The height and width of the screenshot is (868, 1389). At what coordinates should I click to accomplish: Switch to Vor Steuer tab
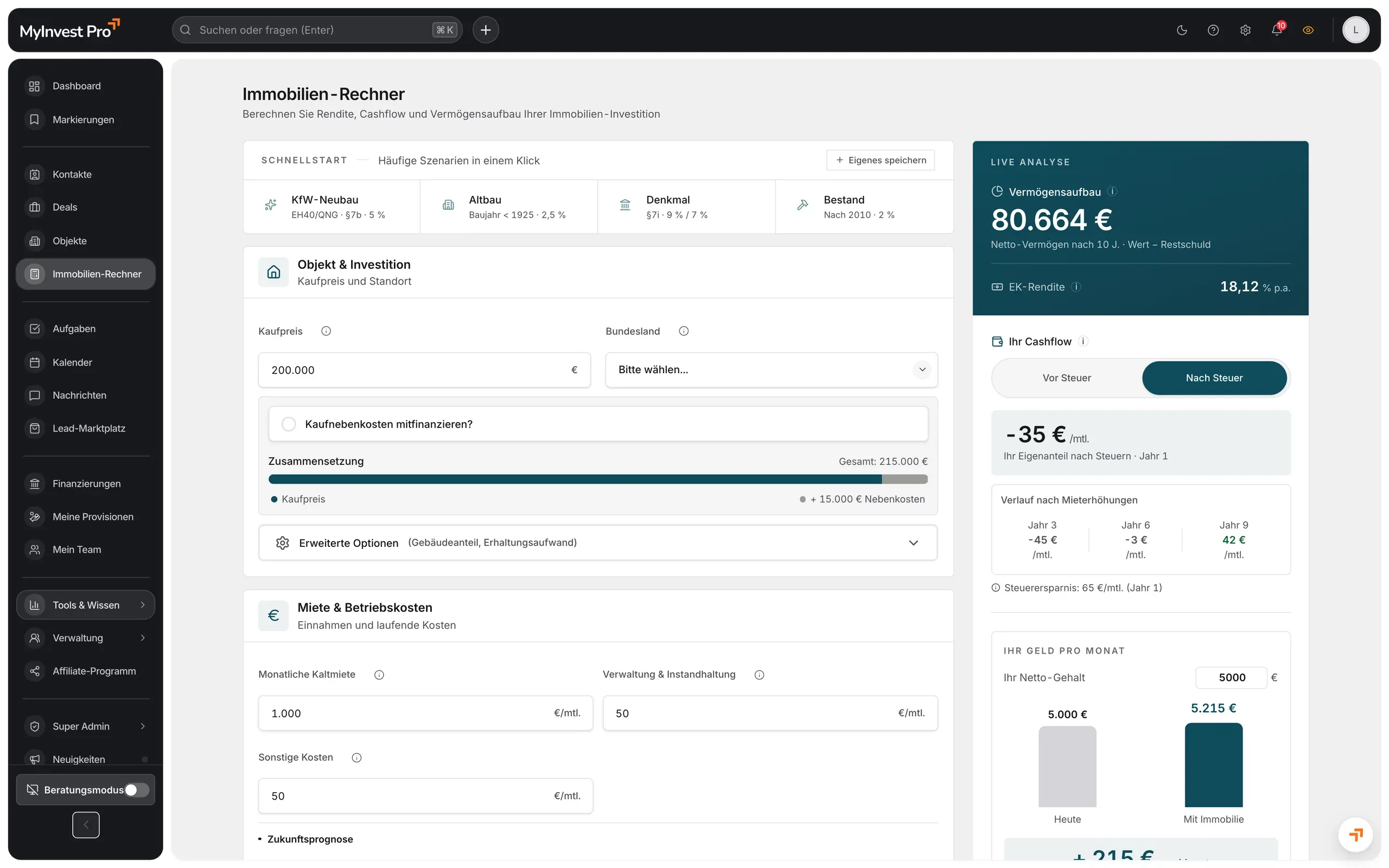[1066, 378]
